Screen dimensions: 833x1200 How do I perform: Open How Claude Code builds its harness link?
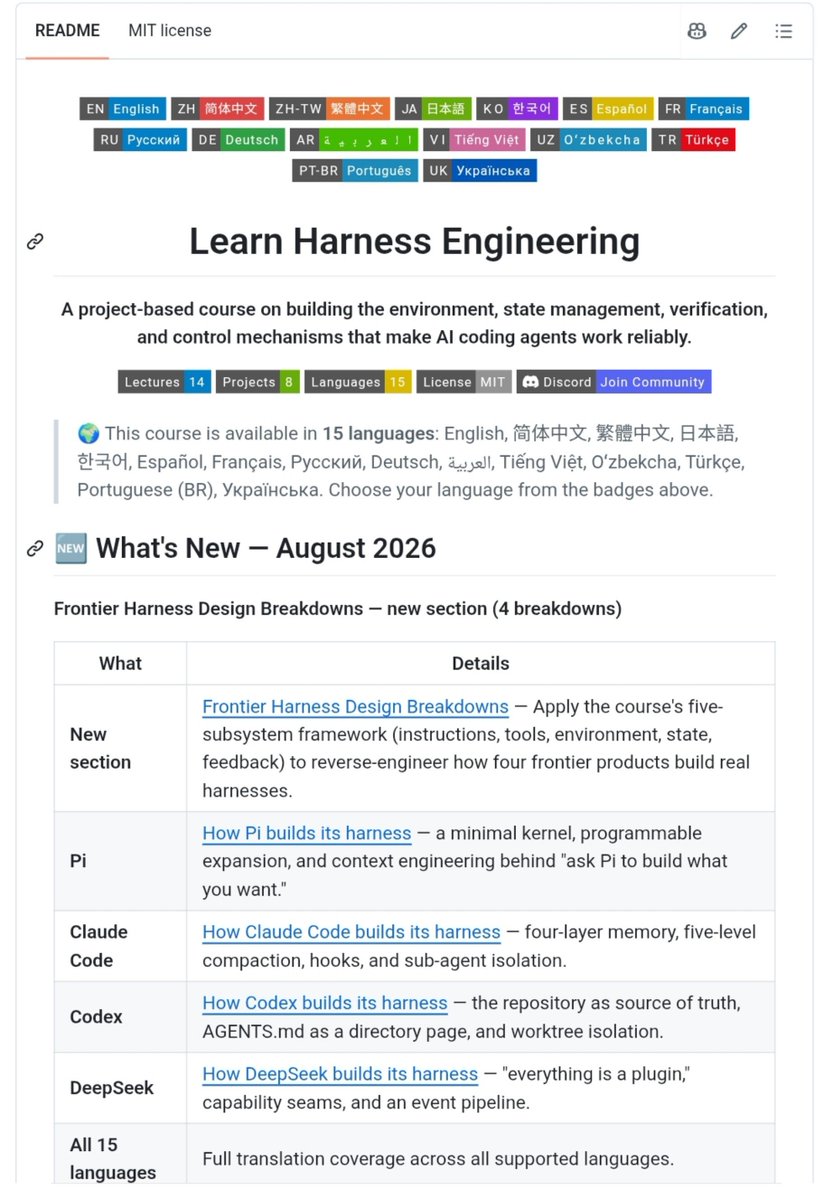(351, 932)
